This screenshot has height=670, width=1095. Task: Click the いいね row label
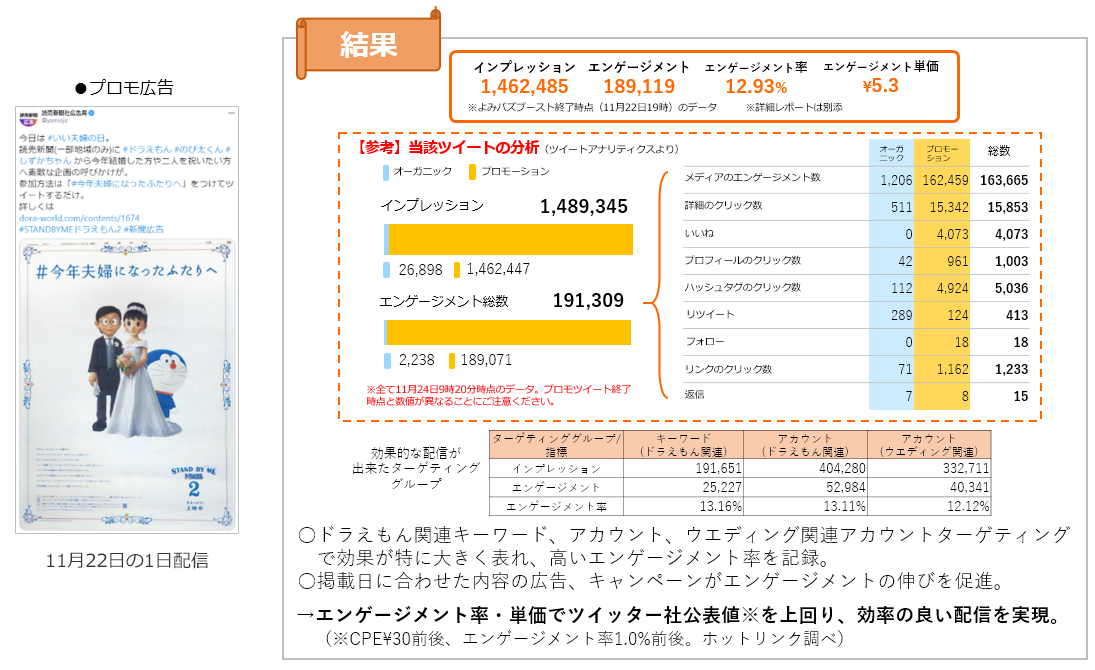point(699,233)
